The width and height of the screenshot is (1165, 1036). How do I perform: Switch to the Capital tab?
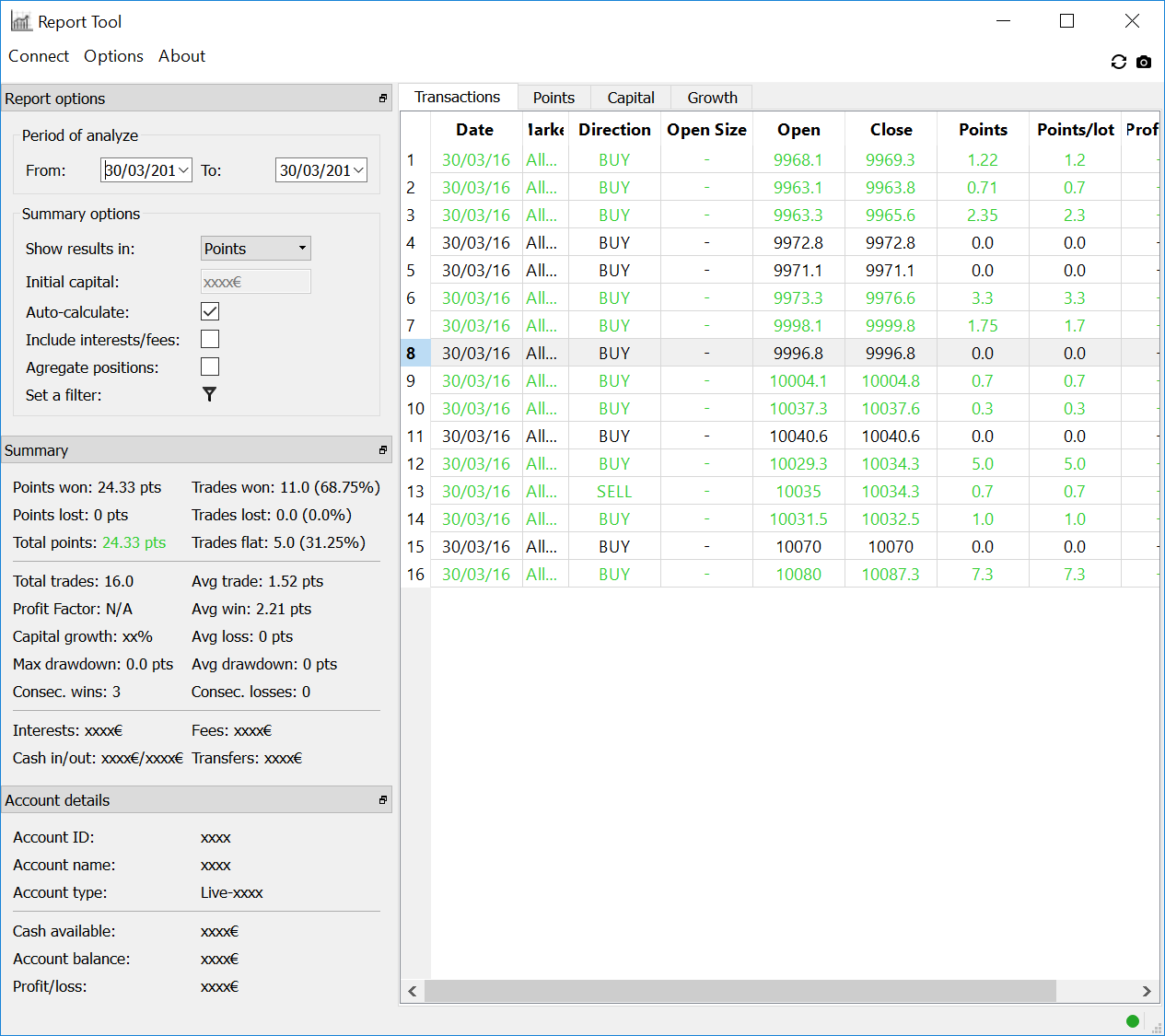click(631, 98)
